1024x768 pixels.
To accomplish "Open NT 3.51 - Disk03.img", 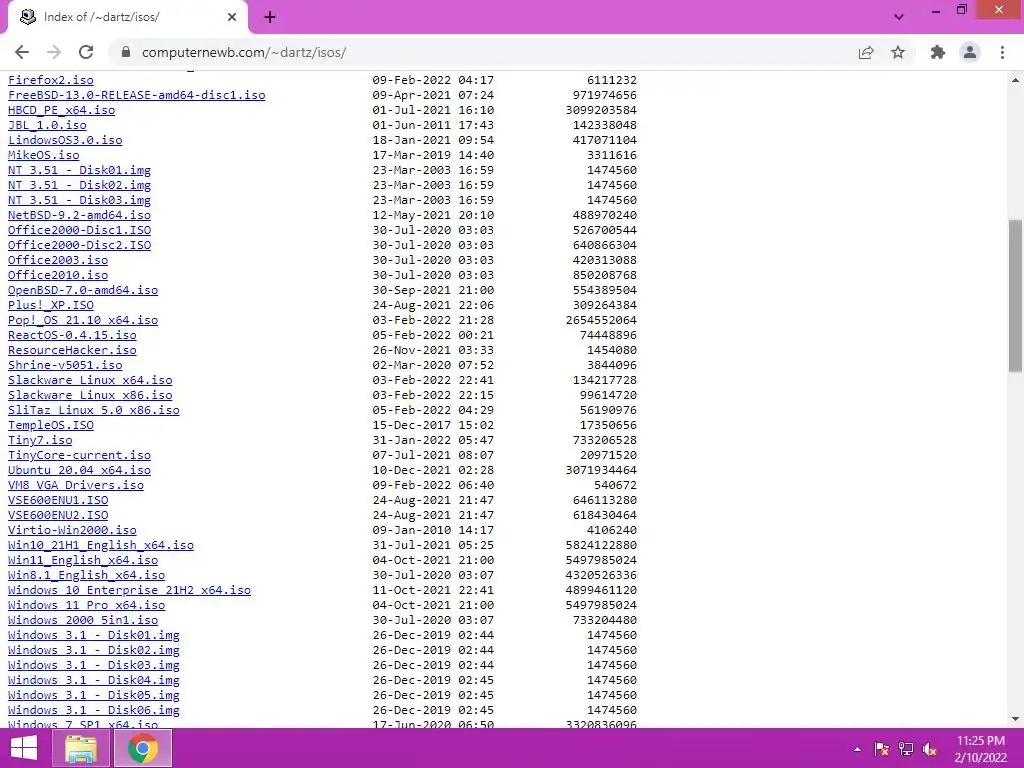I will coord(80,200).
